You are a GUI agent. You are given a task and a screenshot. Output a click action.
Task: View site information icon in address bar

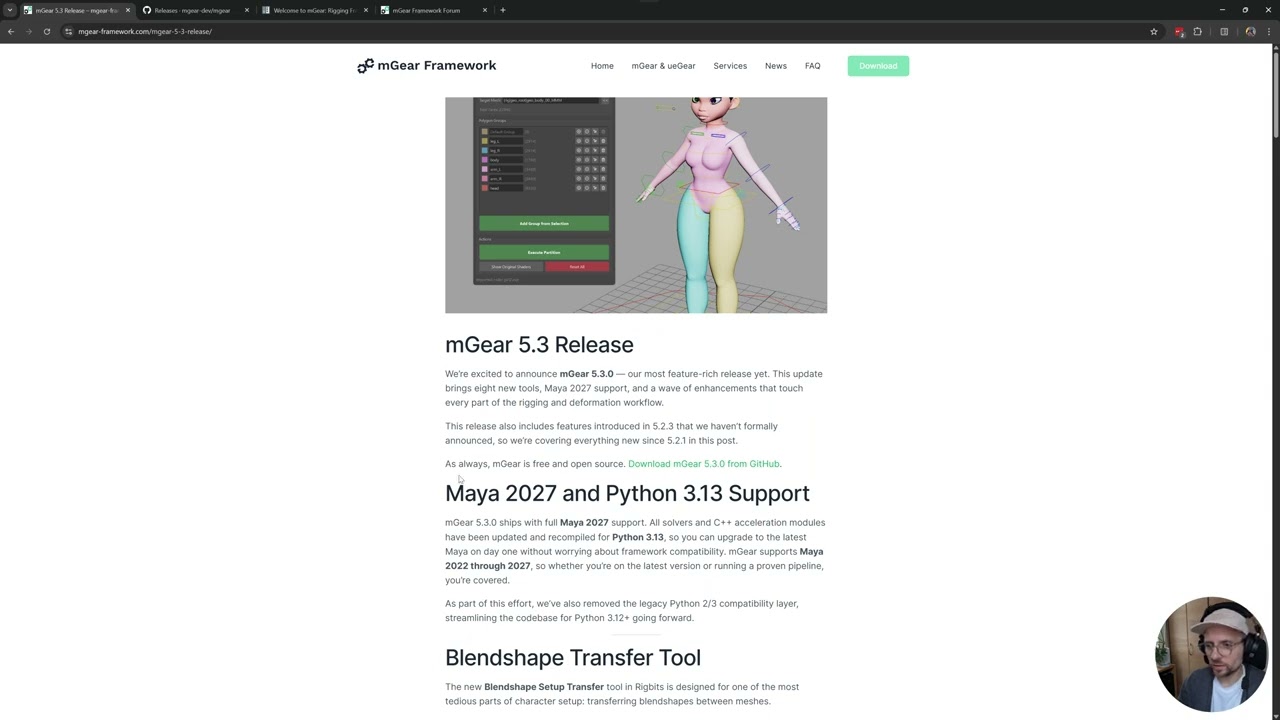pos(68,31)
